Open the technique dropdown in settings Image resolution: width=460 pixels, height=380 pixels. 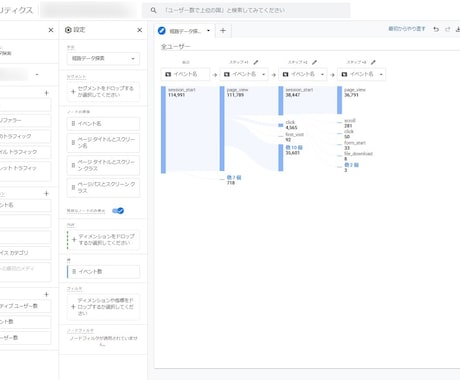(x=103, y=58)
